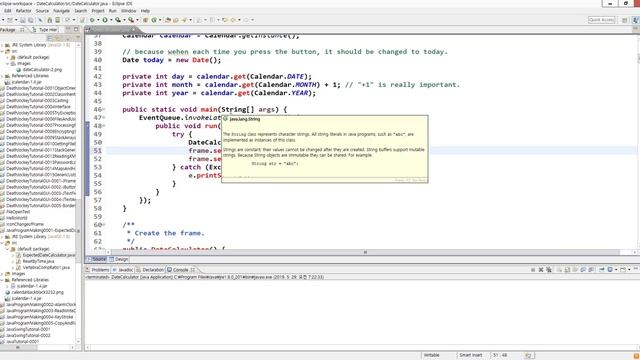Click the Quick Access search field
Screen dimensions: 640x360
pos(601,20)
